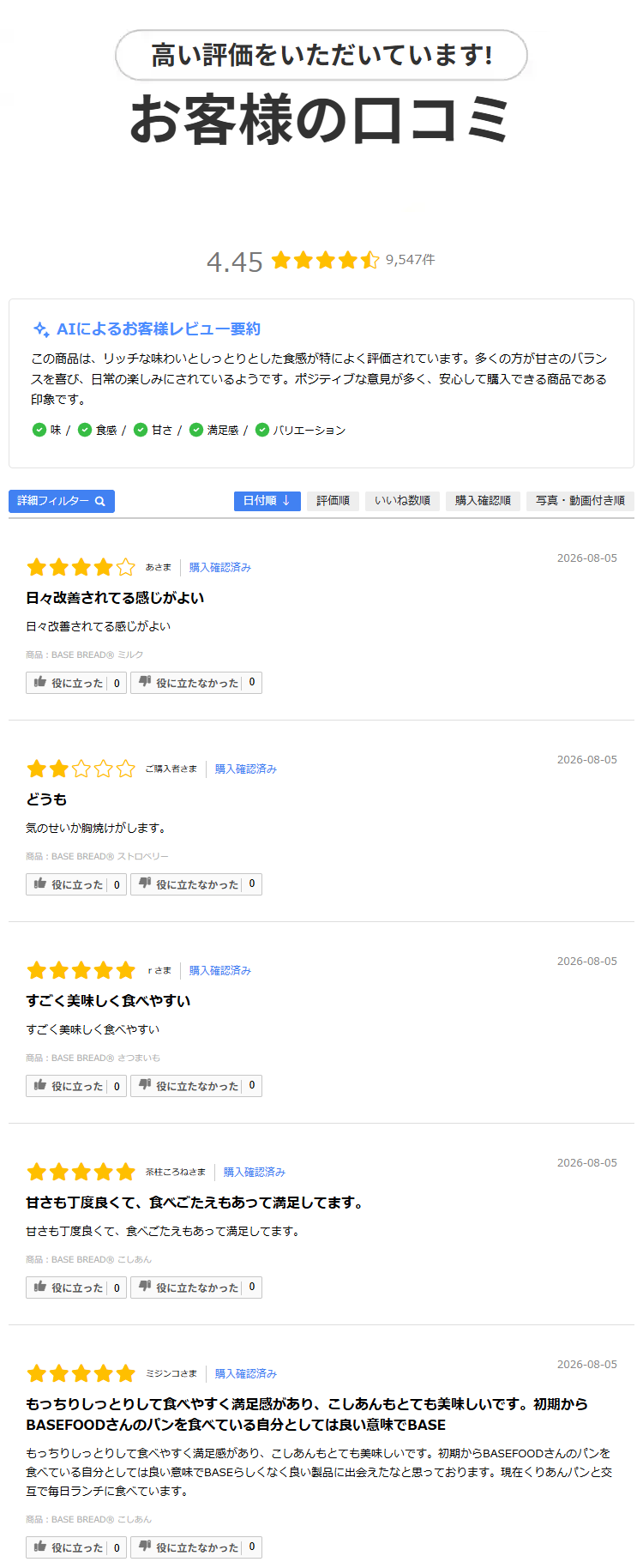Click the green check icon next to 甘さ
643x1568 pixels.
point(141,430)
